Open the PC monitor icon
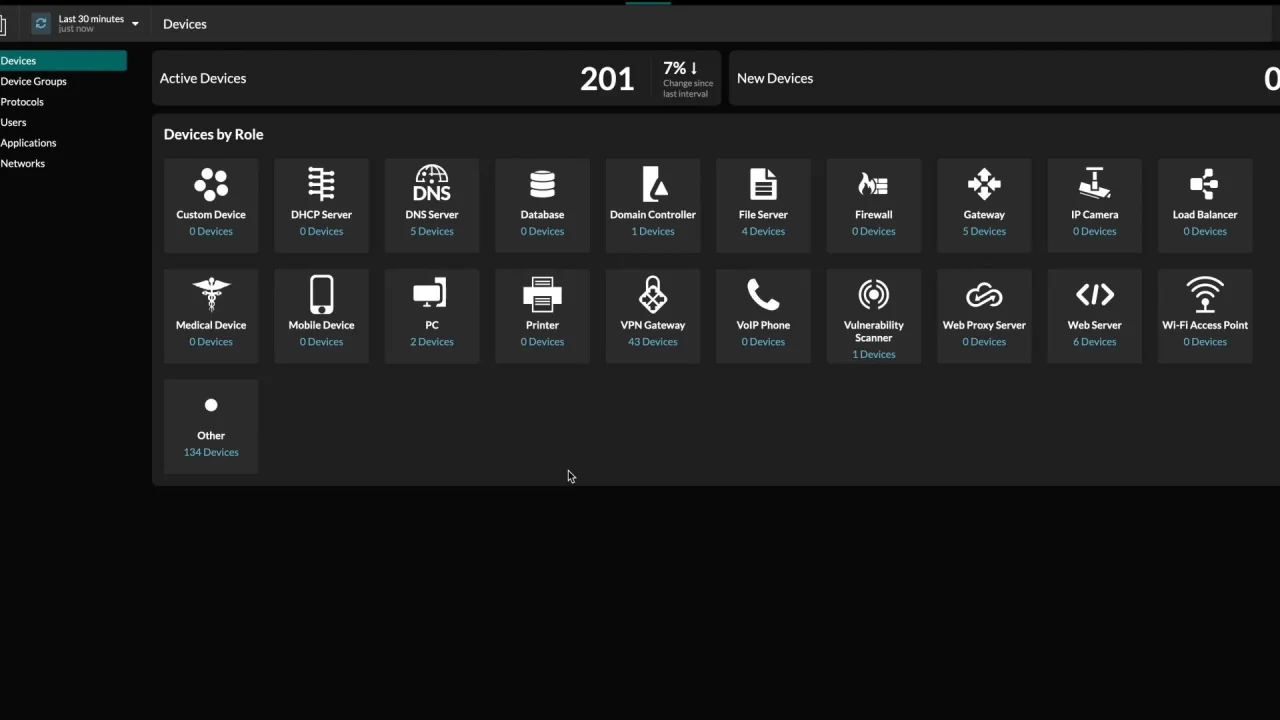 pyautogui.click(x=431, y=295)
